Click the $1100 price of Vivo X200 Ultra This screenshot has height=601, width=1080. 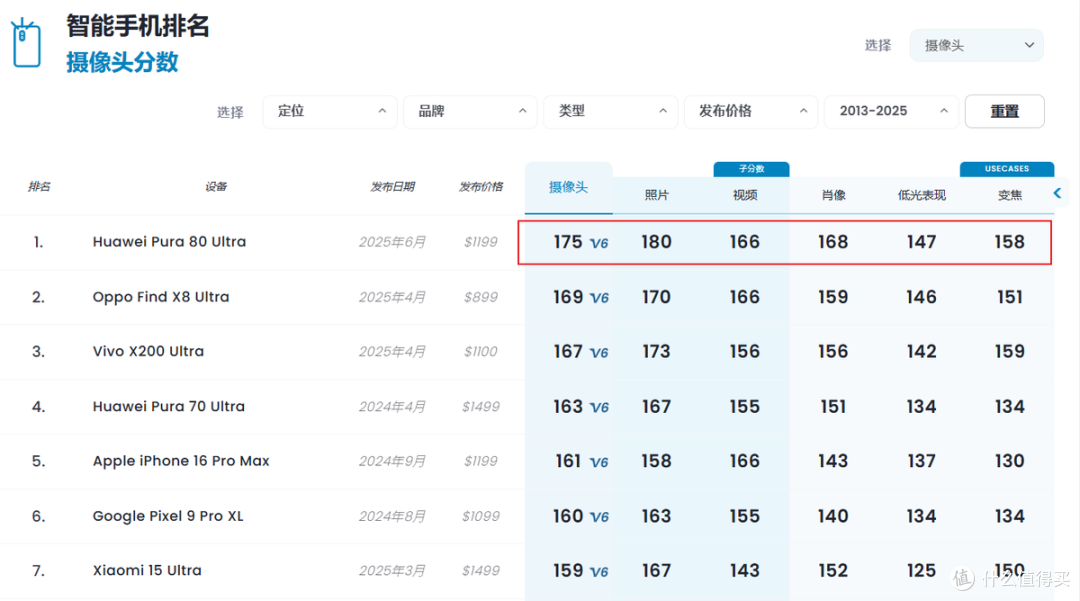pos(481,352)
